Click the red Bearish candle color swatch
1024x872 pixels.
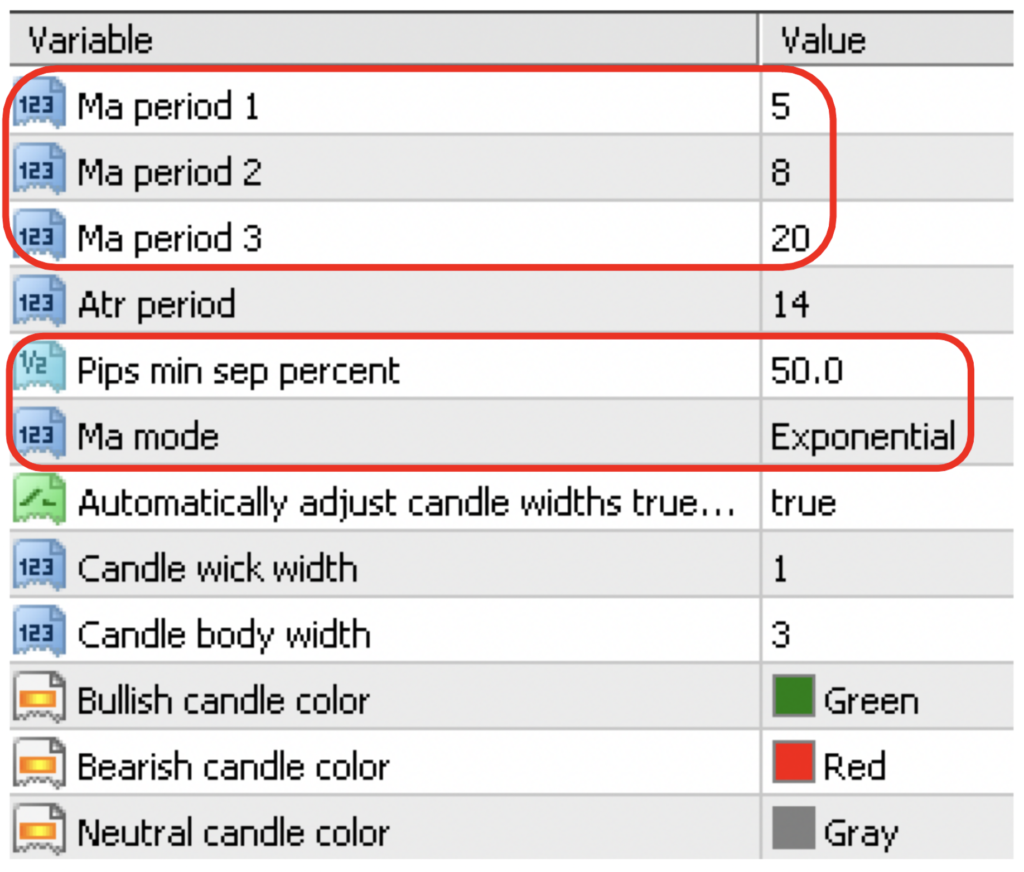pyautogui.click(x=793, y=766)
